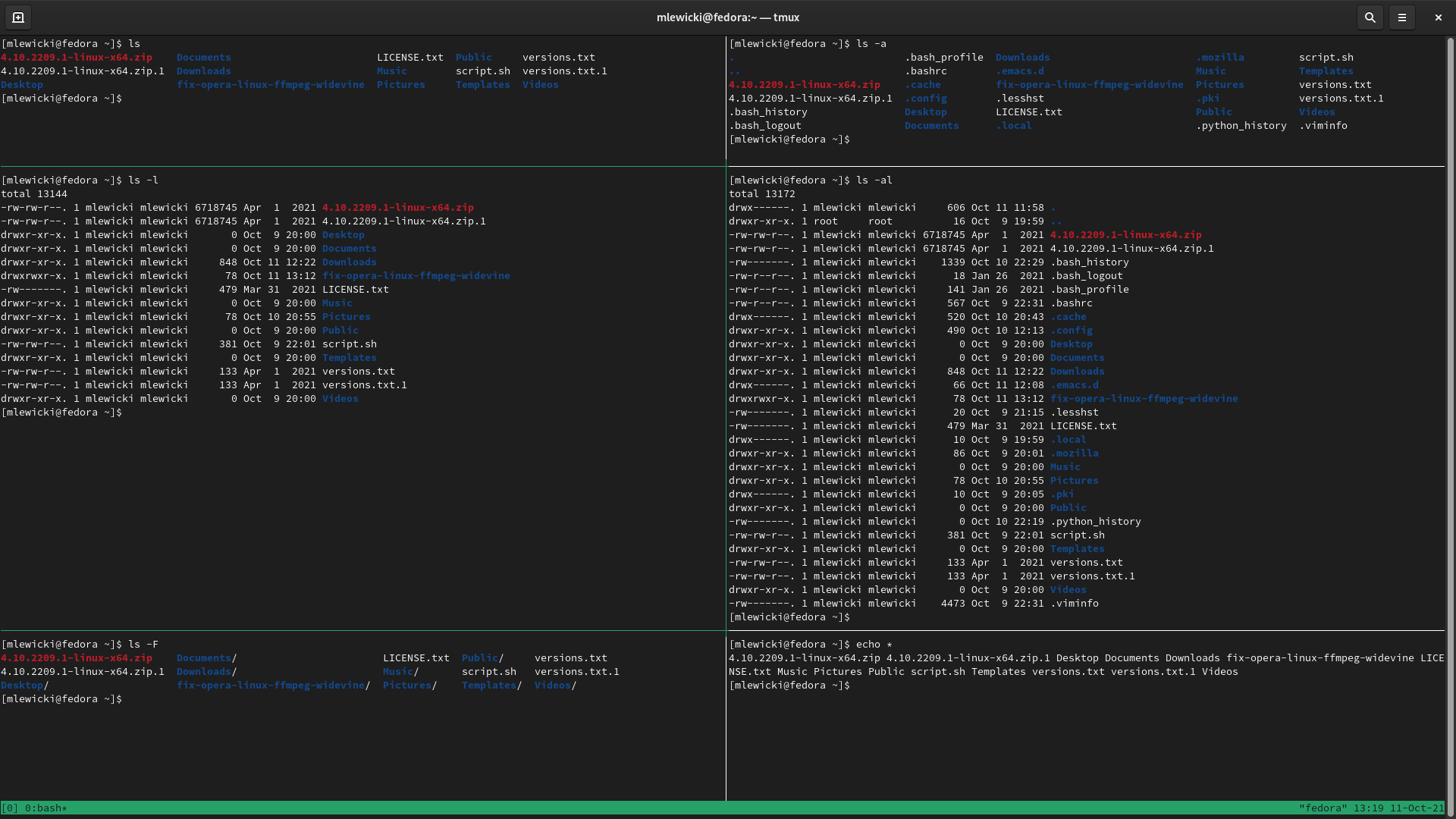Click '.viminfo' row in the ls -al pane
The width and height of the screenshot is (1456, 819).
pos(914,604)
